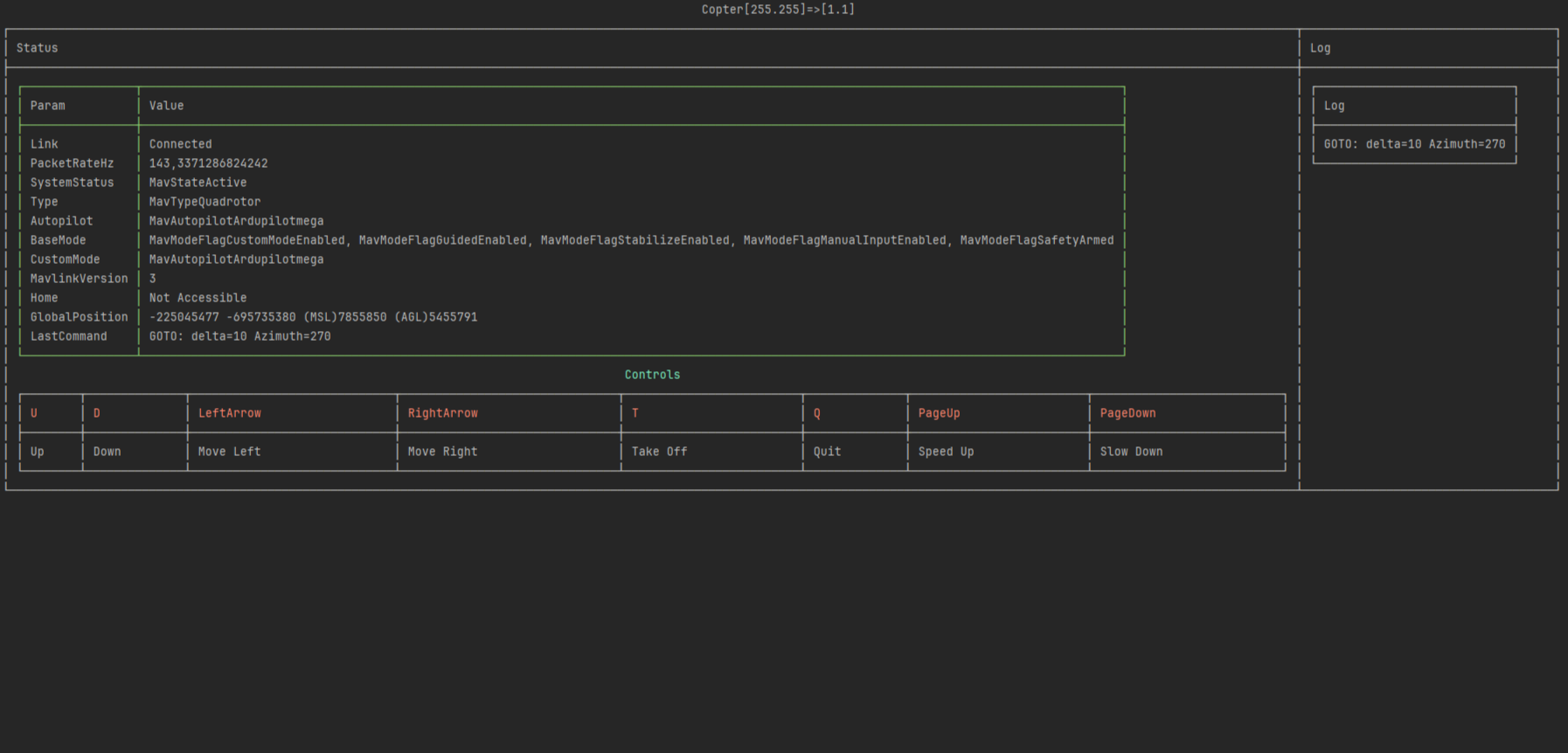
Task: Click the Up action cell
Action: point(52,452)
